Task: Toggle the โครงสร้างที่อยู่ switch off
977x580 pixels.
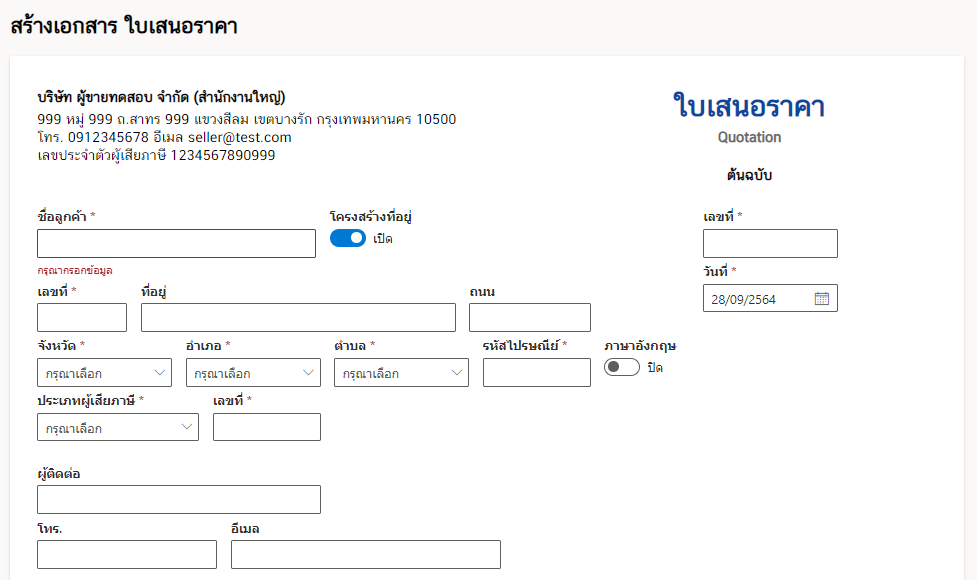Action: point(348,239)
